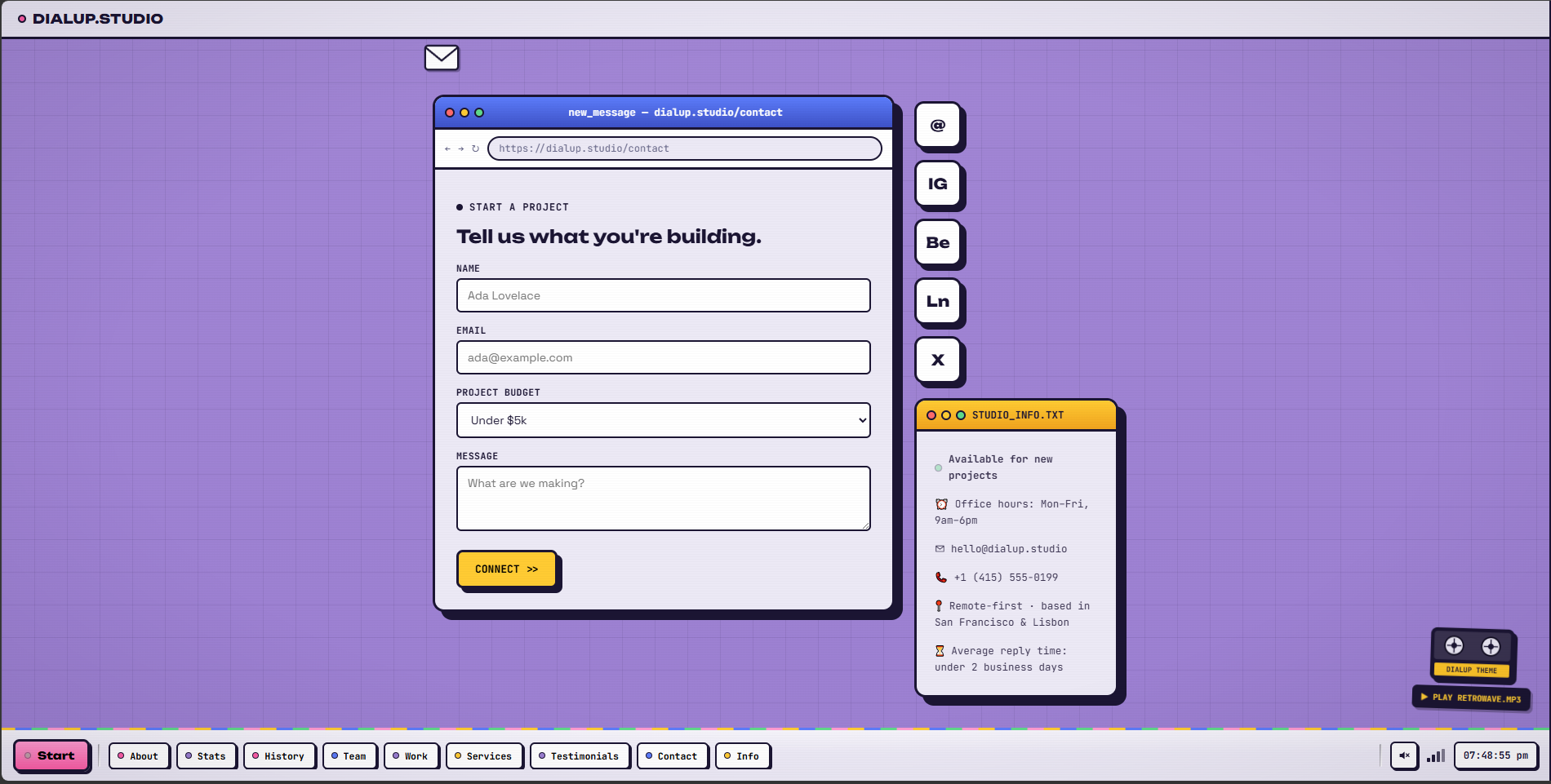The image size is (1551, 784).
Task: Open the Services taskbar item
Action: tap(484, 756)
